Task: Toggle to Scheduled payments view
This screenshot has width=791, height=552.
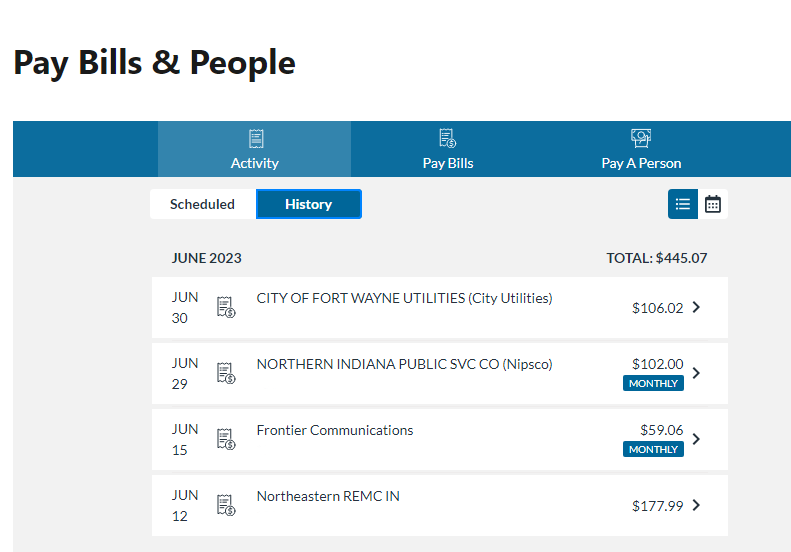Action: pos(202,204)
